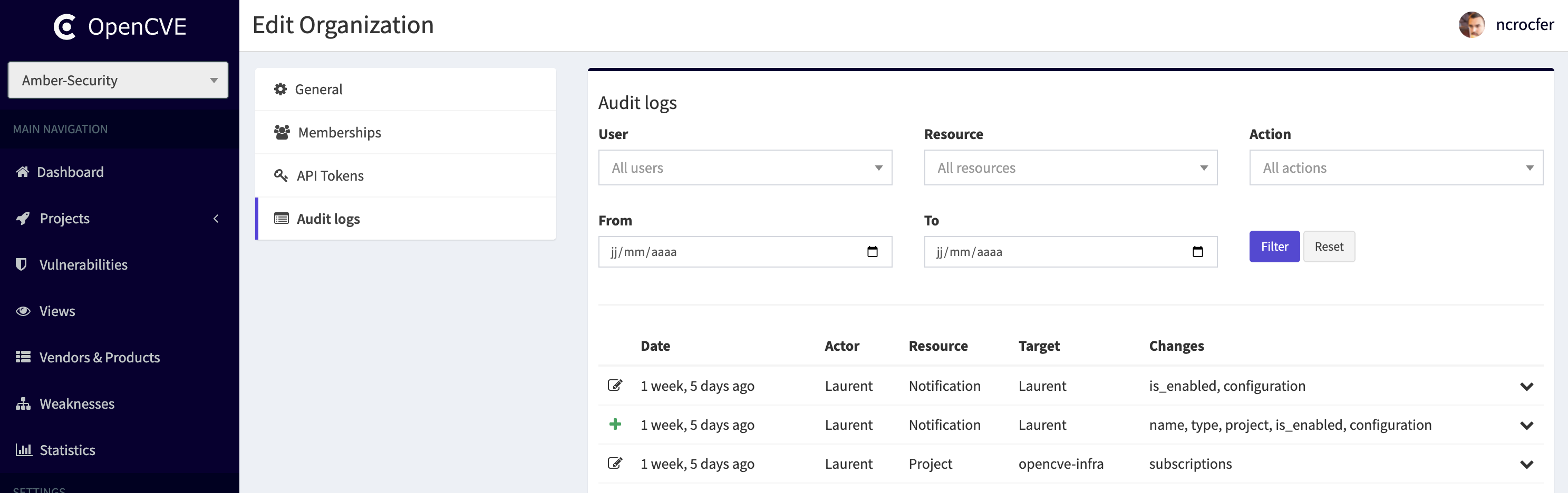Click the OpenCVE logo icon

pyautogui.click(x=64, y=27)
